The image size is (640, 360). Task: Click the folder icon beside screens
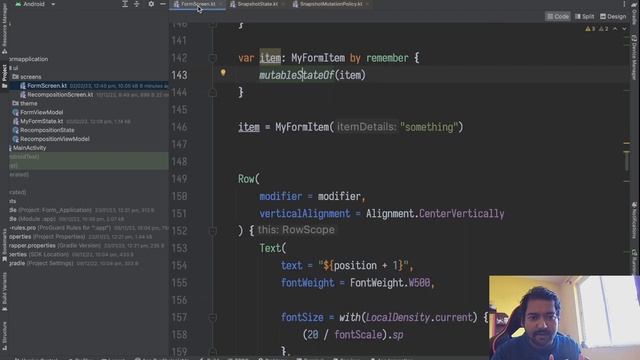point(16,77)
